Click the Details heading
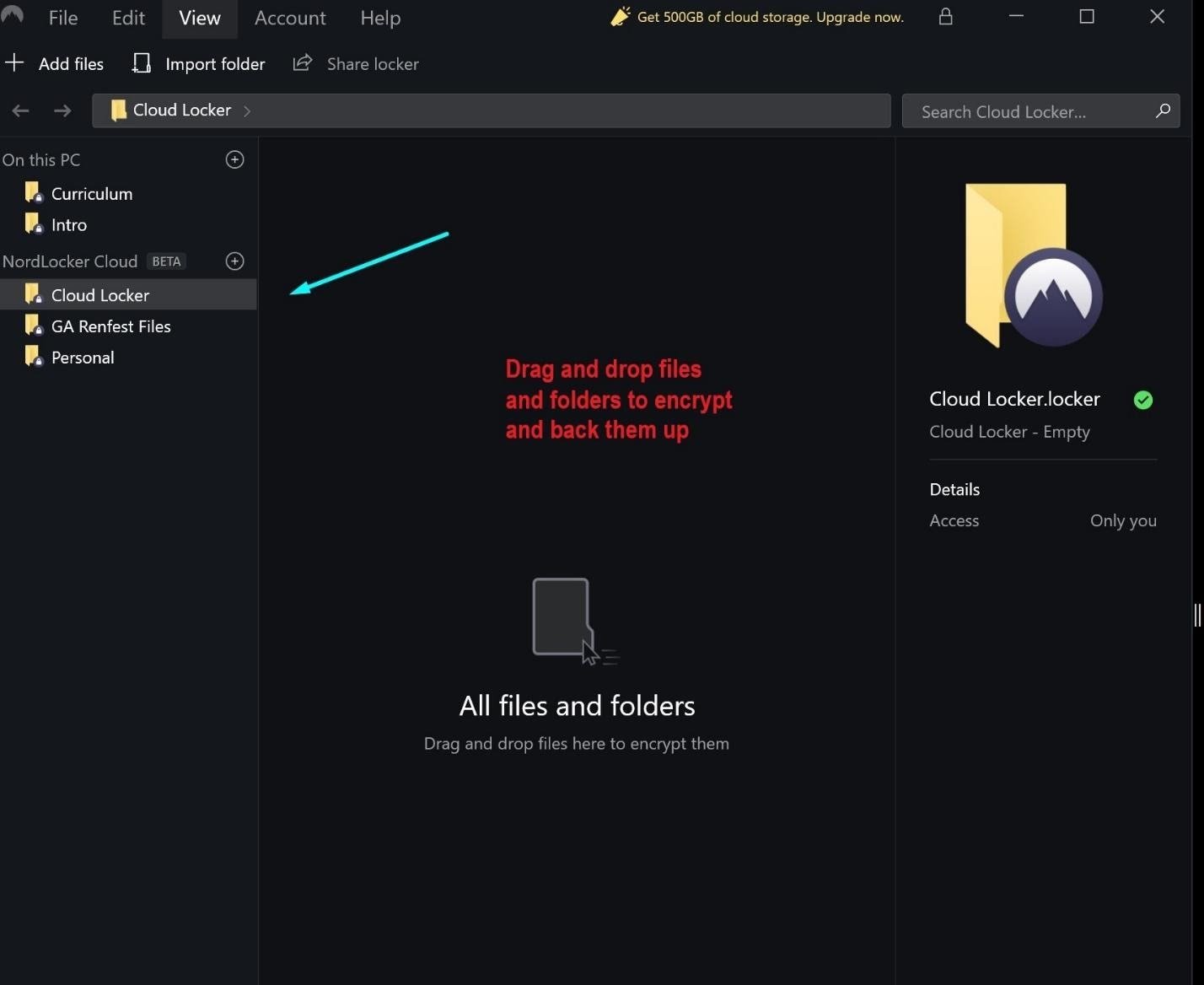Screen dimensions: 1204x985 pyautogui.click(x=954, y=489)
